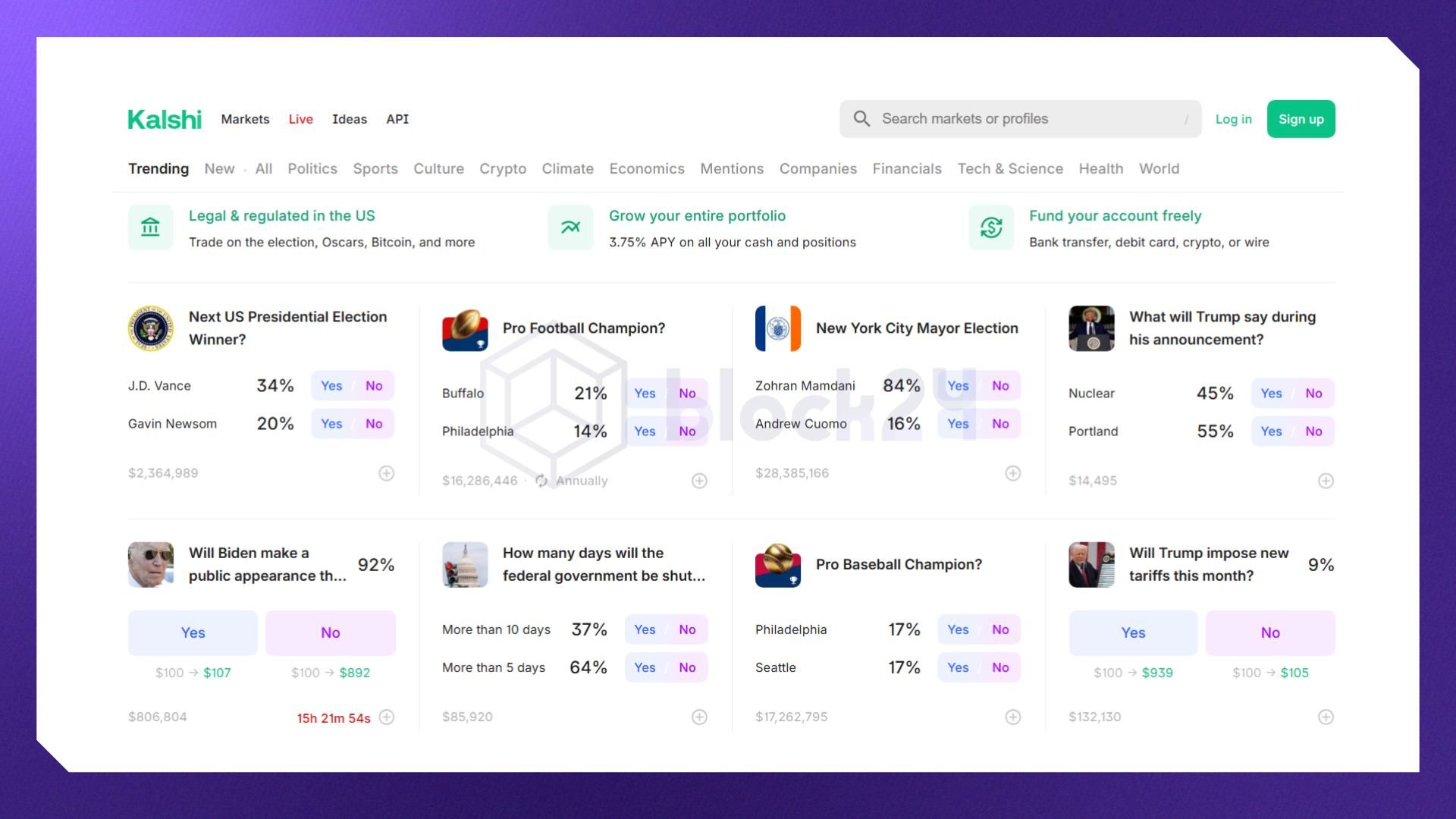The height and width of the screenshot is (819, 1456).
Task: Select Yes for J.D. Vance
Action: click(331, 386)
